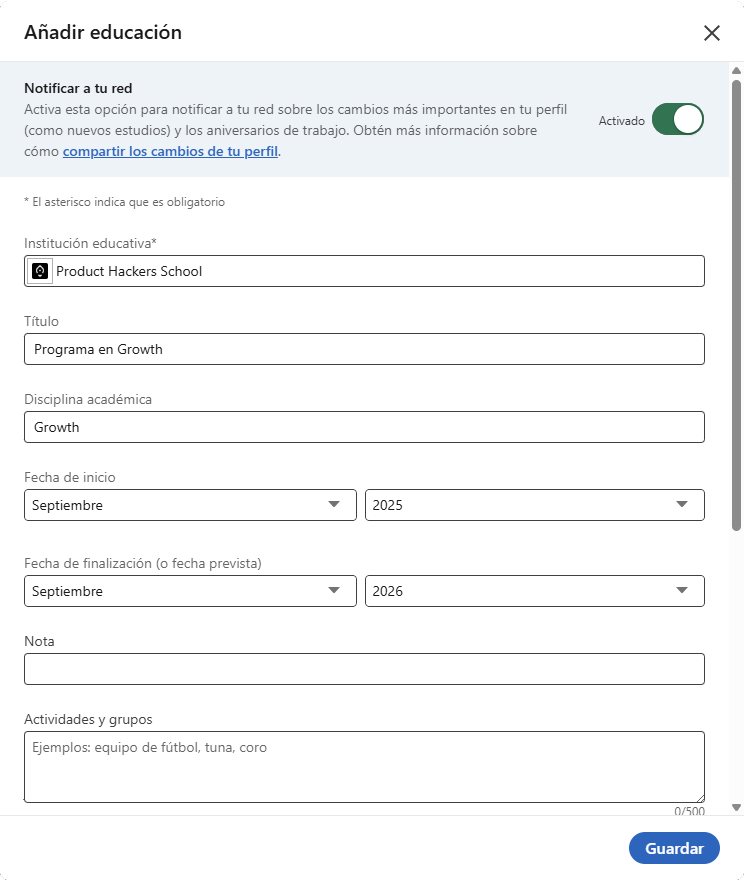Image resolution: width=744 pixels, height=880 pixels.
Task: Click the Product Hackers School logo icon
Action: (x=40, y=271)
